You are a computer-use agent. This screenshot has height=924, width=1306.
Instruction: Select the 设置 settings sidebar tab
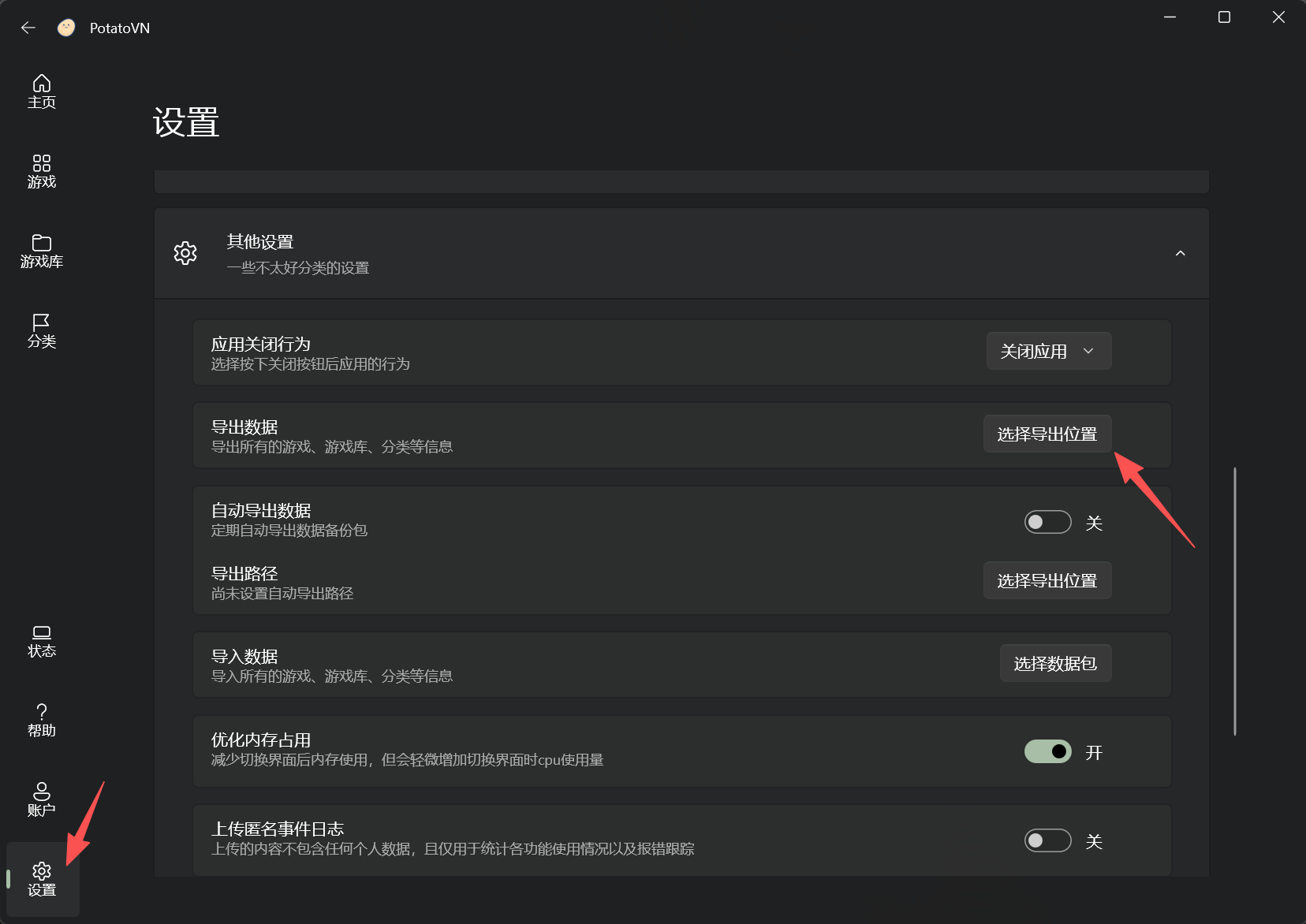click(42, 879)
